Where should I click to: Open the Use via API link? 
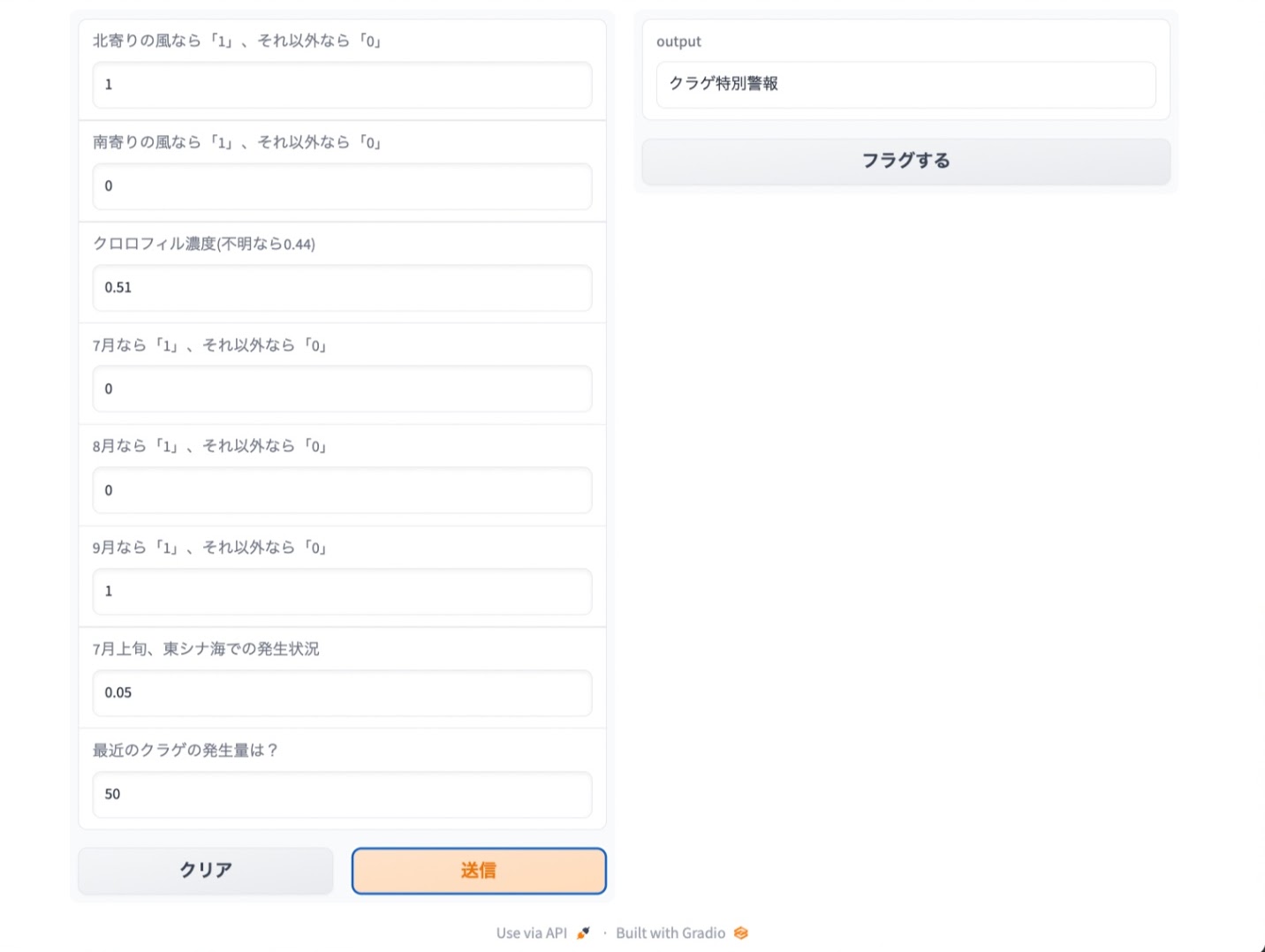531,932
